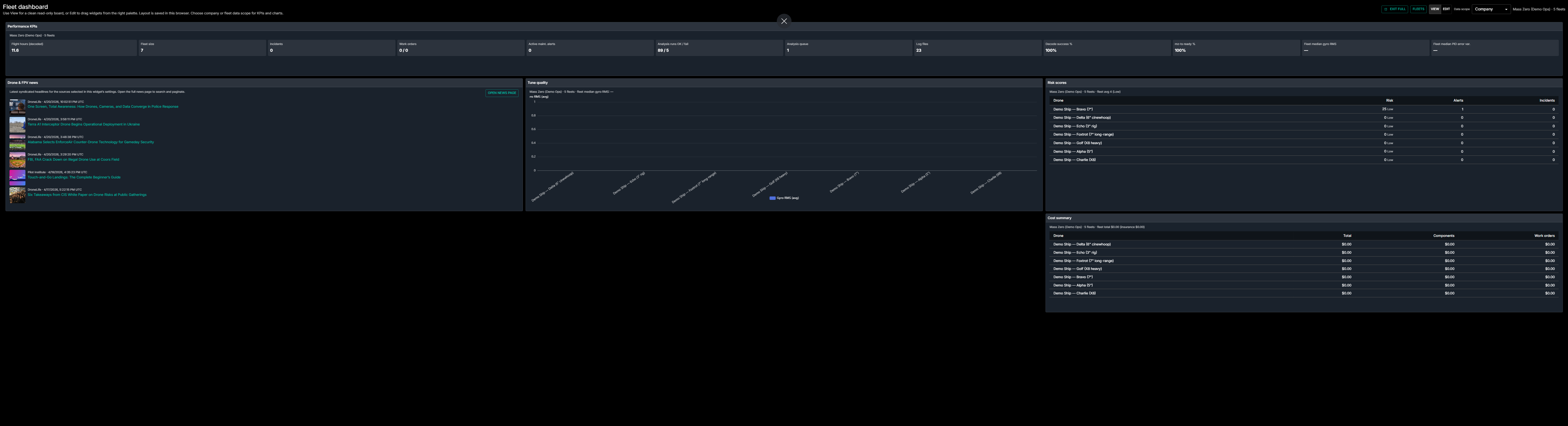Open the 'One Screen, Total Awareness' headline
The height and width of the screenshot is (426, 1568).
coord(103,106)
